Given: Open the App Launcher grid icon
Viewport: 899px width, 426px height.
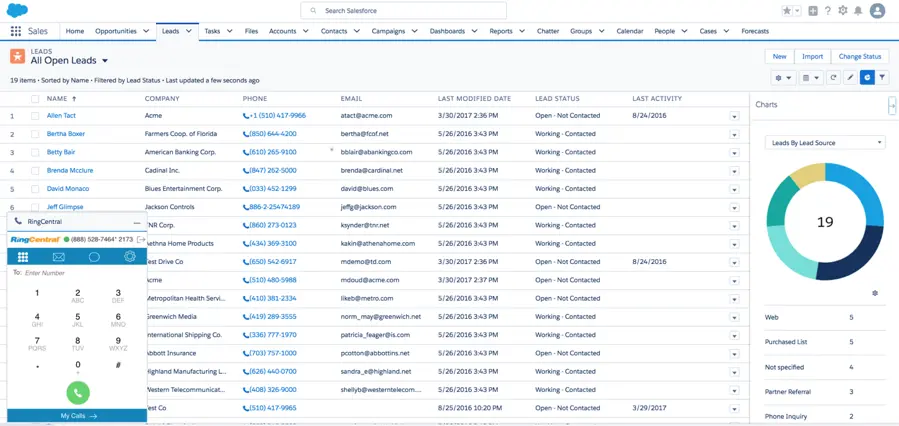Looking at the screenshot, I should (15, 31).
